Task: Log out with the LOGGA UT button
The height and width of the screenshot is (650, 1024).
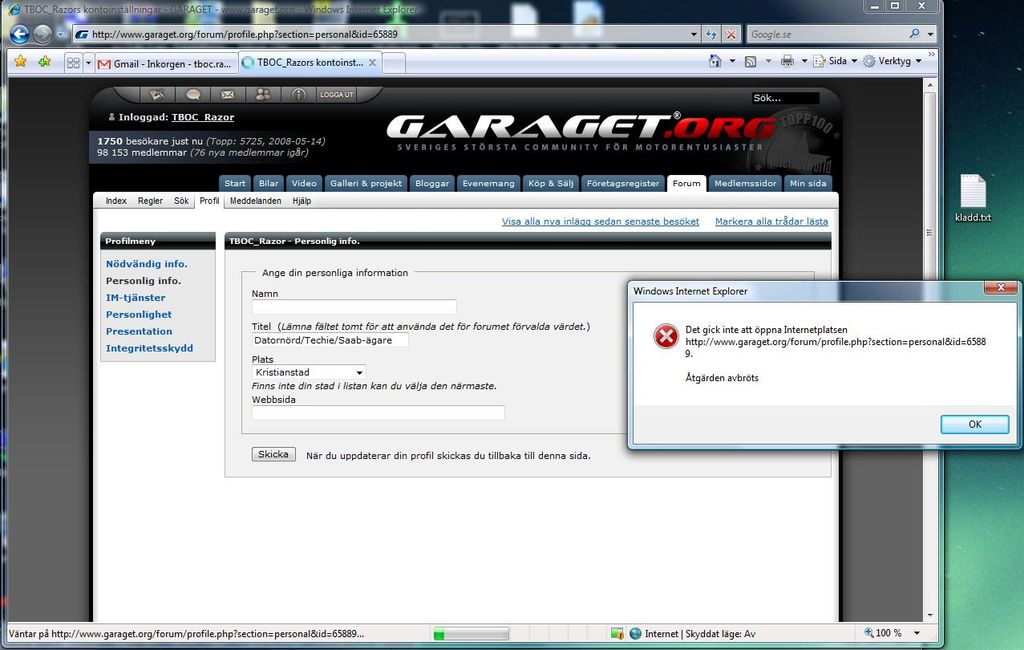Action: click(x=336, y=95)
